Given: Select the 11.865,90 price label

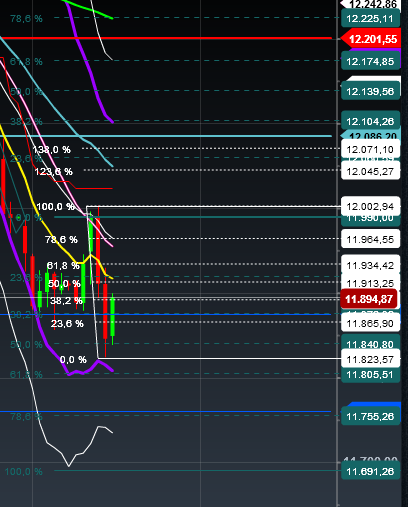Looking at the screenshot, I should click(x=370, y=323).
